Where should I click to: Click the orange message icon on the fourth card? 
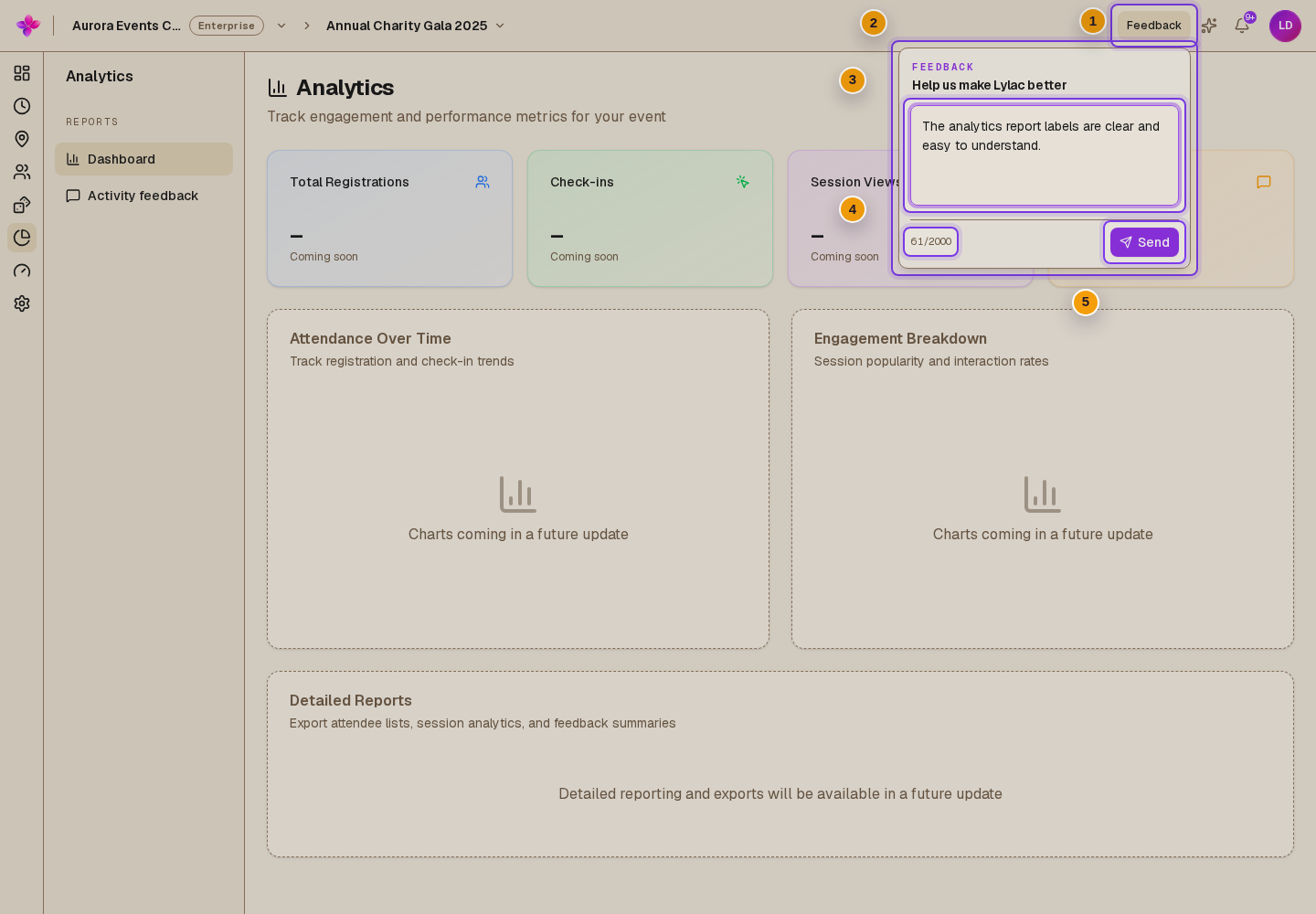pyautogui.click(x=1264, y=182)
